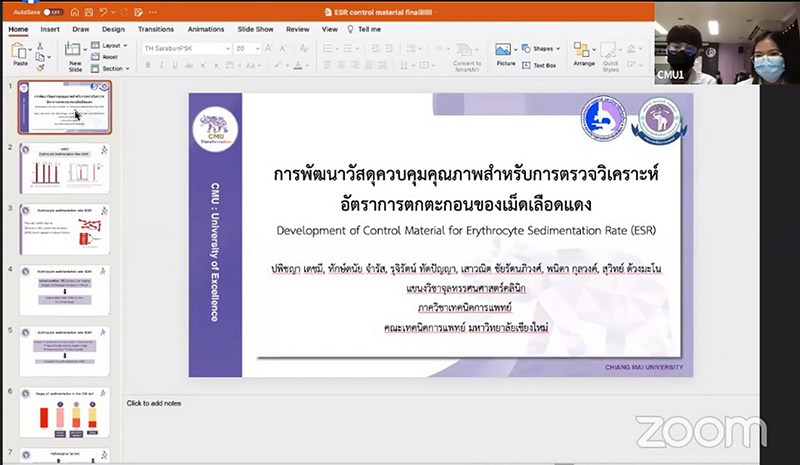Clear all formatting icon
The image size is (800, 465).
click(304, 48)
